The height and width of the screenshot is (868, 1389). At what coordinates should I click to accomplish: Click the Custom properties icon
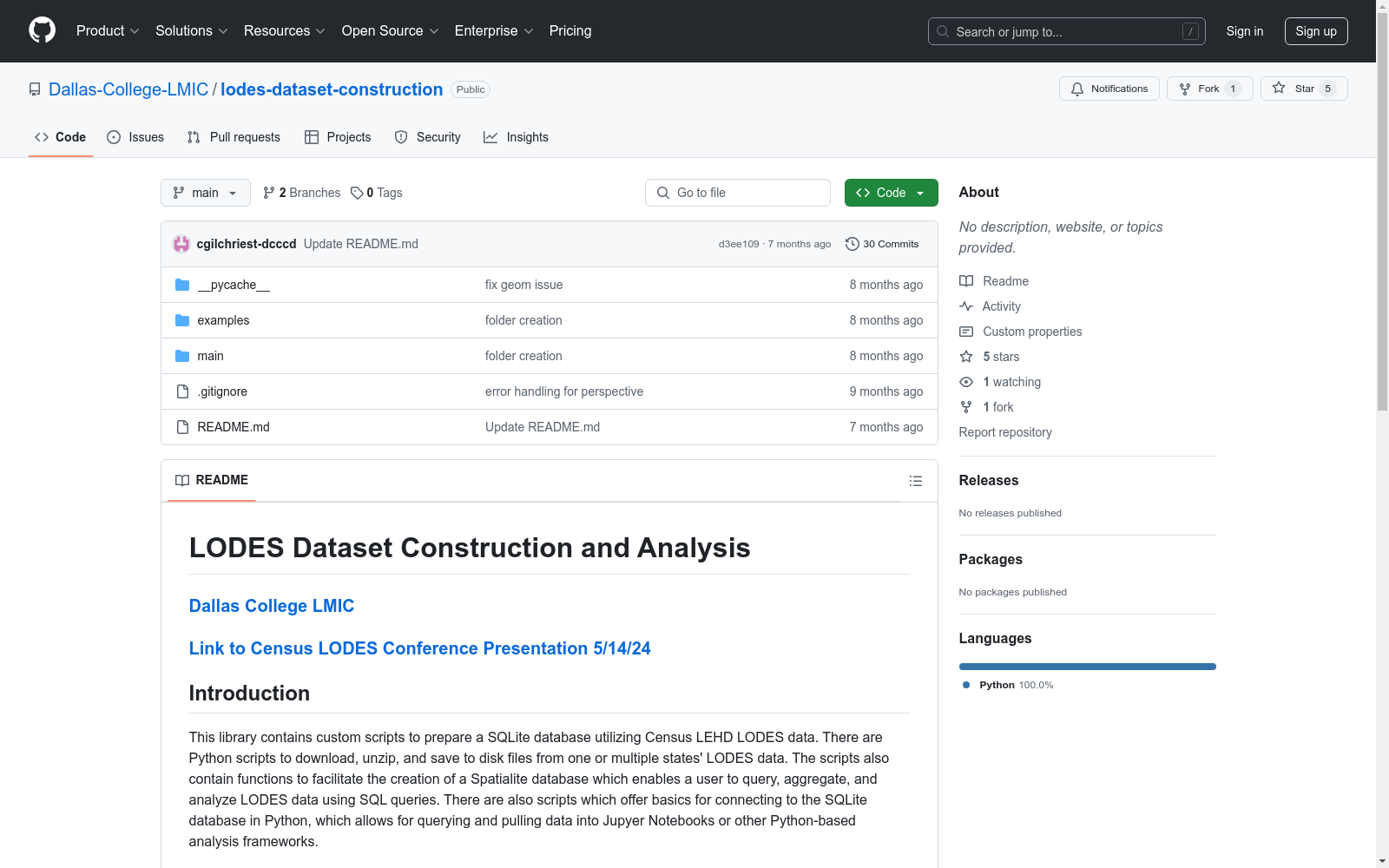pyautogui.click(x=966, y=332)
